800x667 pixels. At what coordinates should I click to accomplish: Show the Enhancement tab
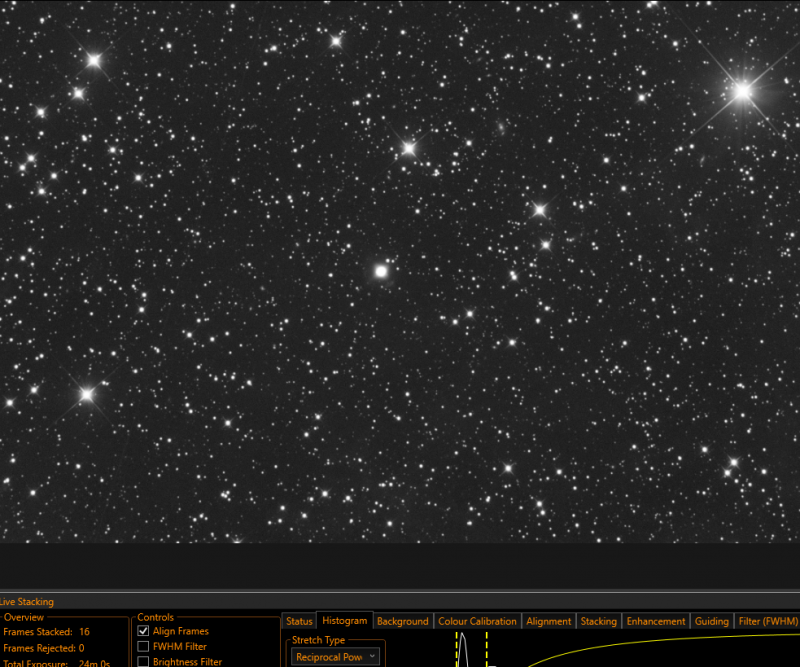pyautogui.click(x=656, y=621)
